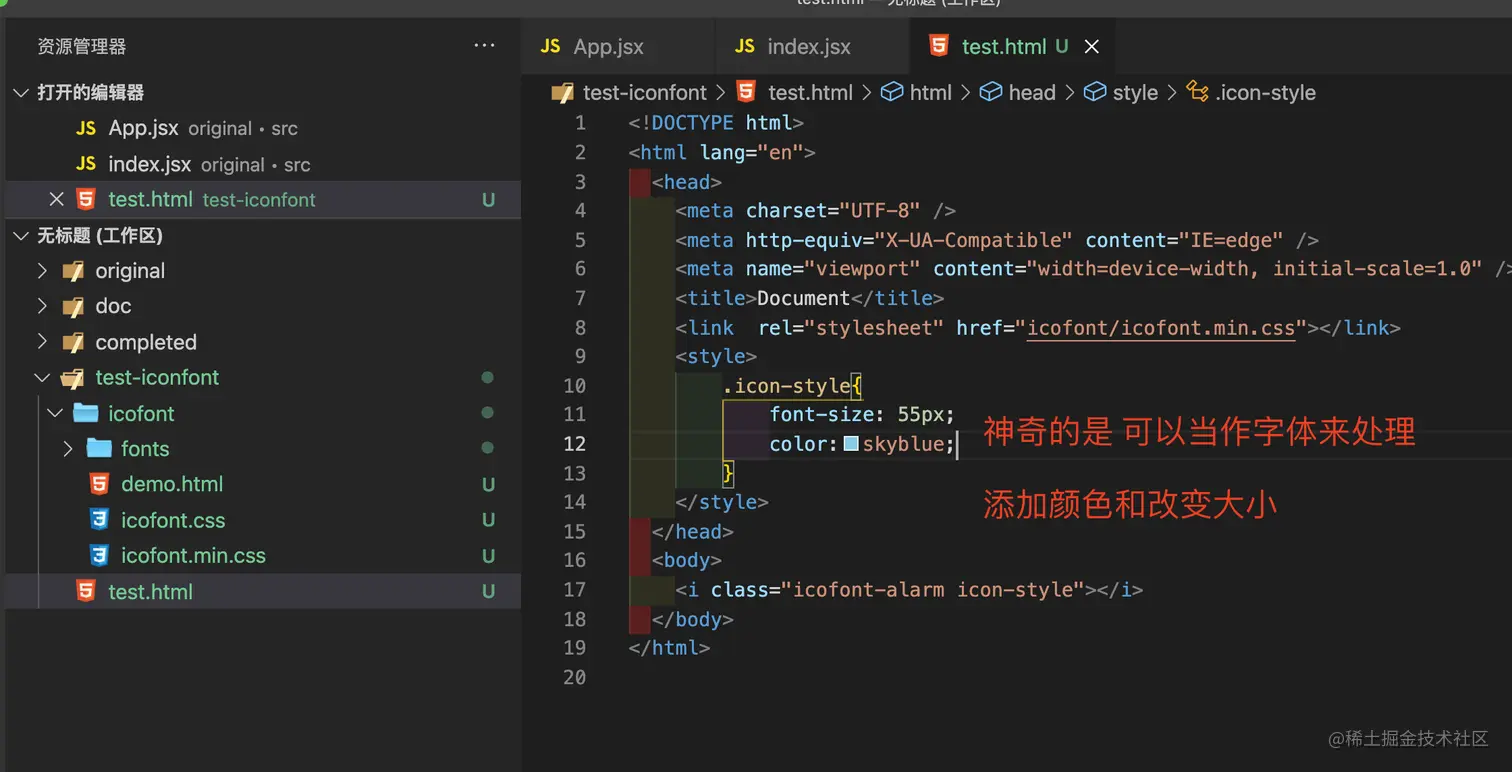This screenshot has height=772, width=1512.
Task: Click the open folder icon of test-iconfont in the tree
Action: (73, 378)
